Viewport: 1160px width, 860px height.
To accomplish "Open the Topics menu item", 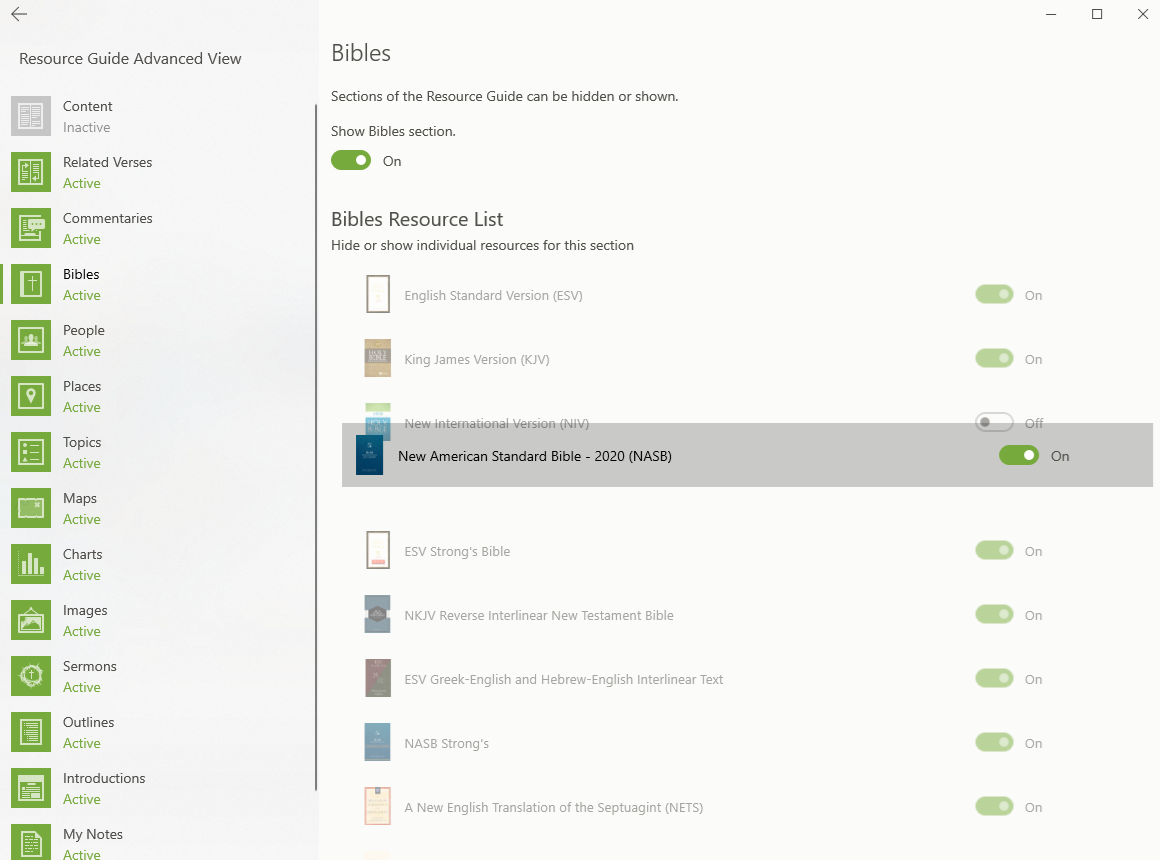I will pos(82,442).
